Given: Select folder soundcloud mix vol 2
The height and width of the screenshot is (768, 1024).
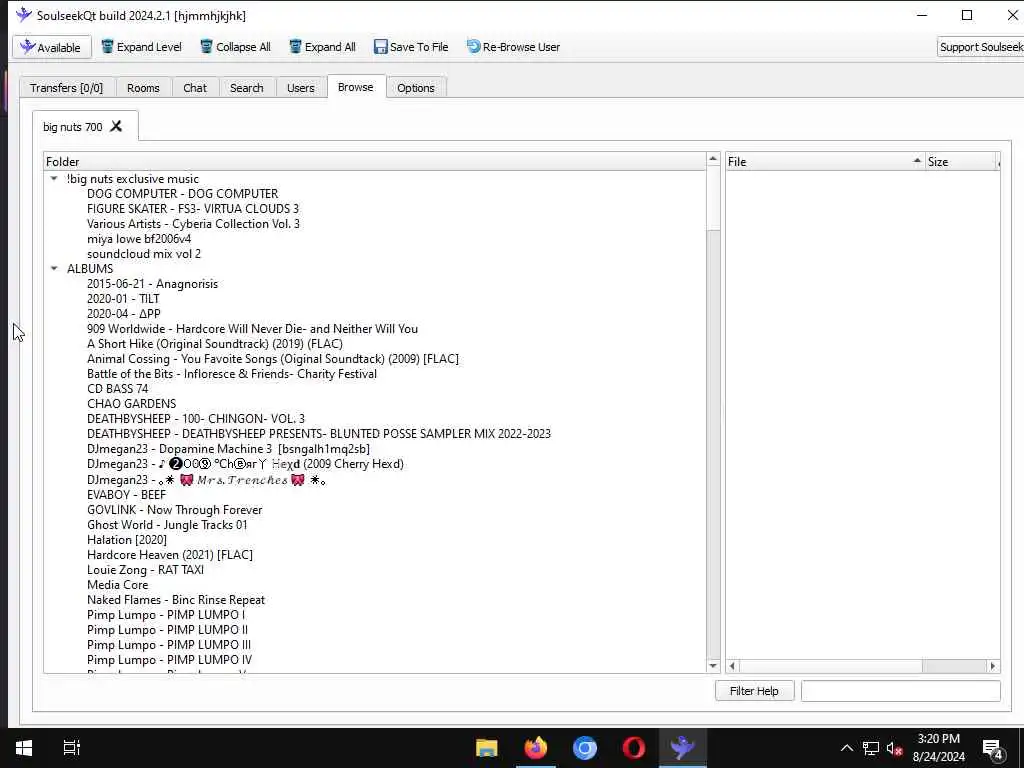Looking at the screenshot, I should click(144, 254).
